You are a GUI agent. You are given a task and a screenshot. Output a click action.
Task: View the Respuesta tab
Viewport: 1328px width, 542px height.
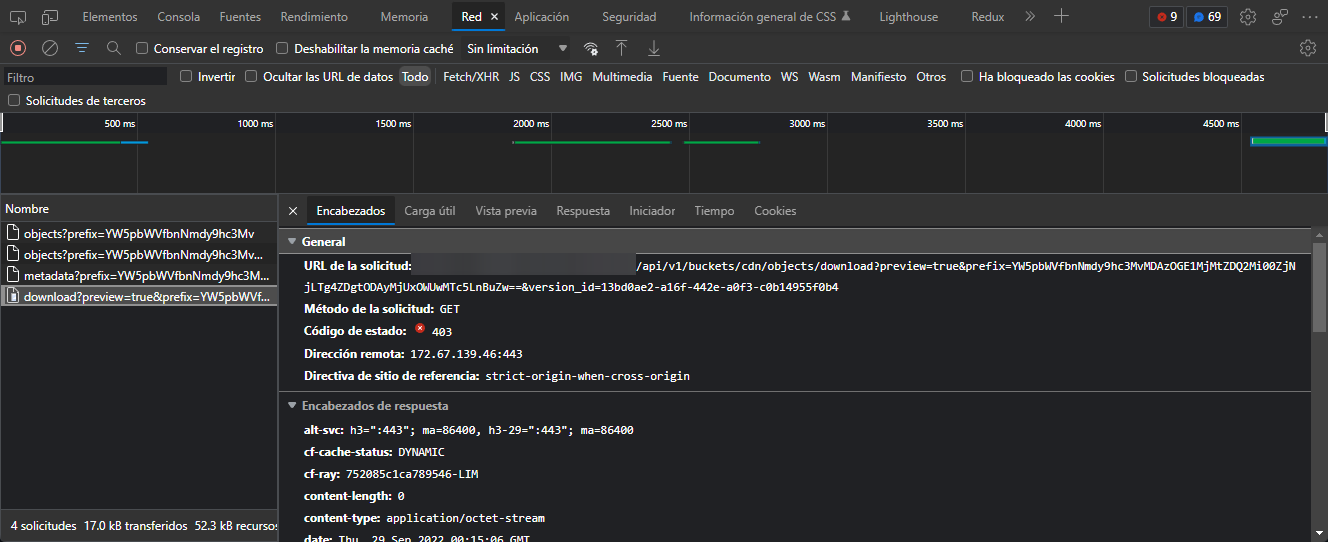click(x=583, y=211)
